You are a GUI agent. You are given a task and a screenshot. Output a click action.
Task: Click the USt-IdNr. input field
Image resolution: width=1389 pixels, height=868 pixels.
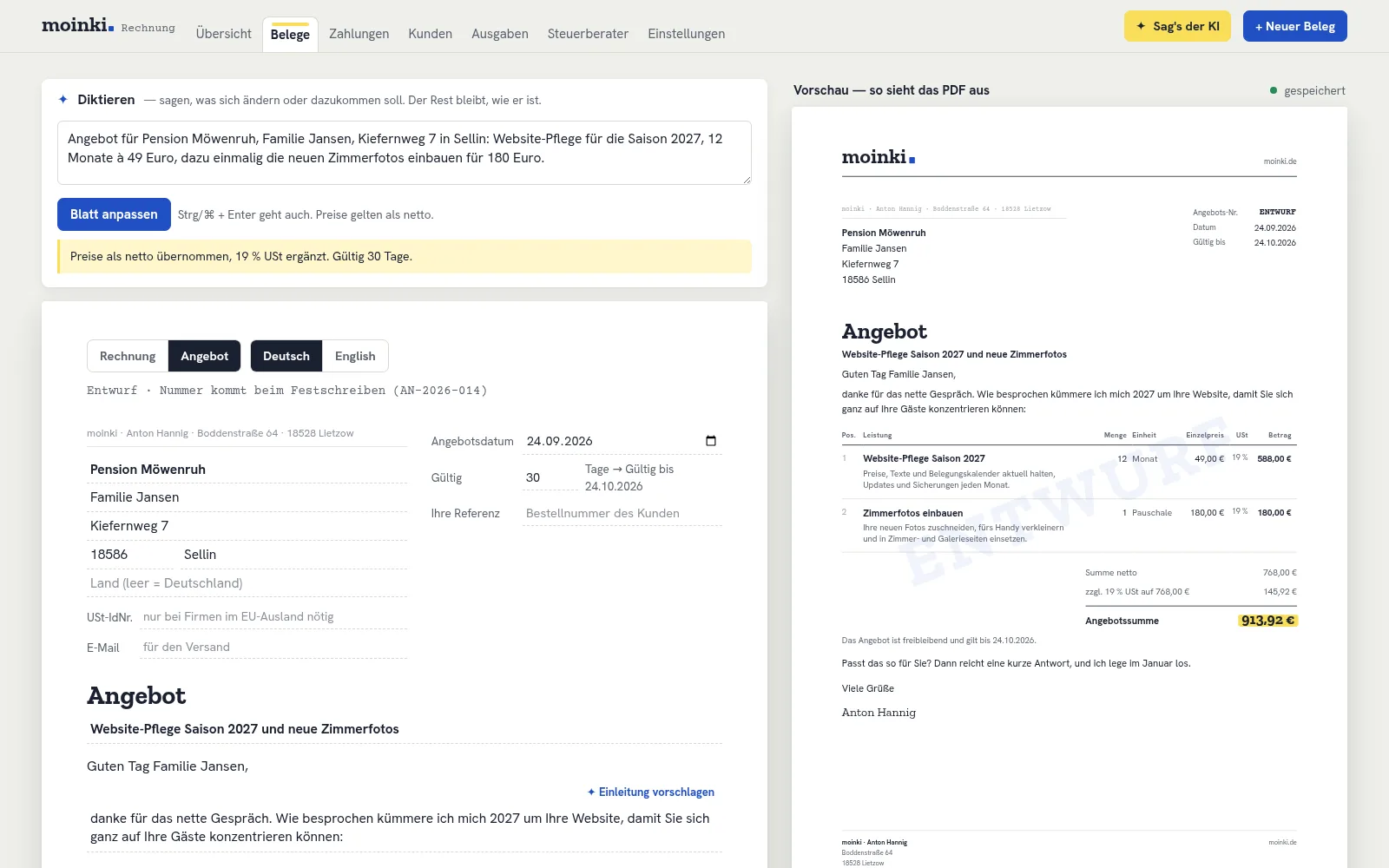pos(273,617)
